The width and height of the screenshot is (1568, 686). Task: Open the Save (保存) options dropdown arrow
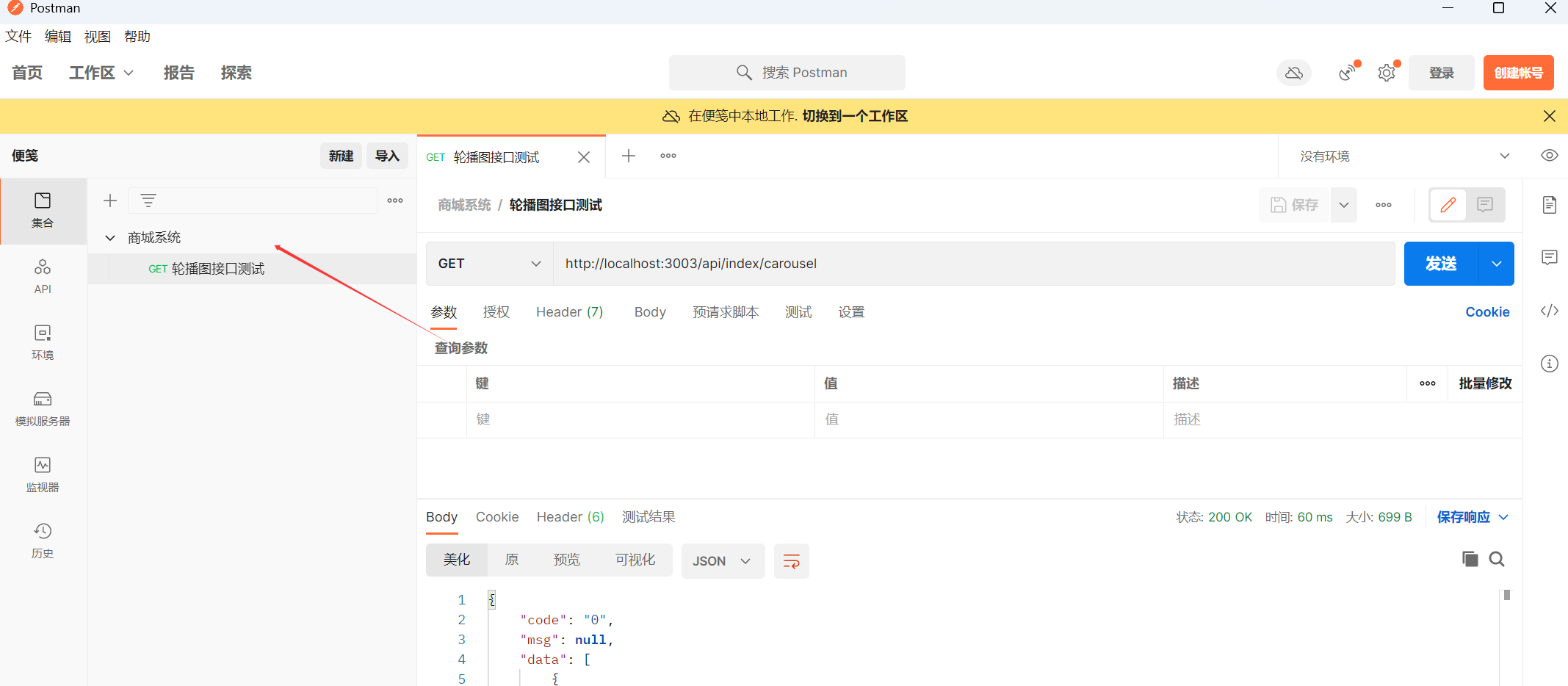coord(1344,205)
